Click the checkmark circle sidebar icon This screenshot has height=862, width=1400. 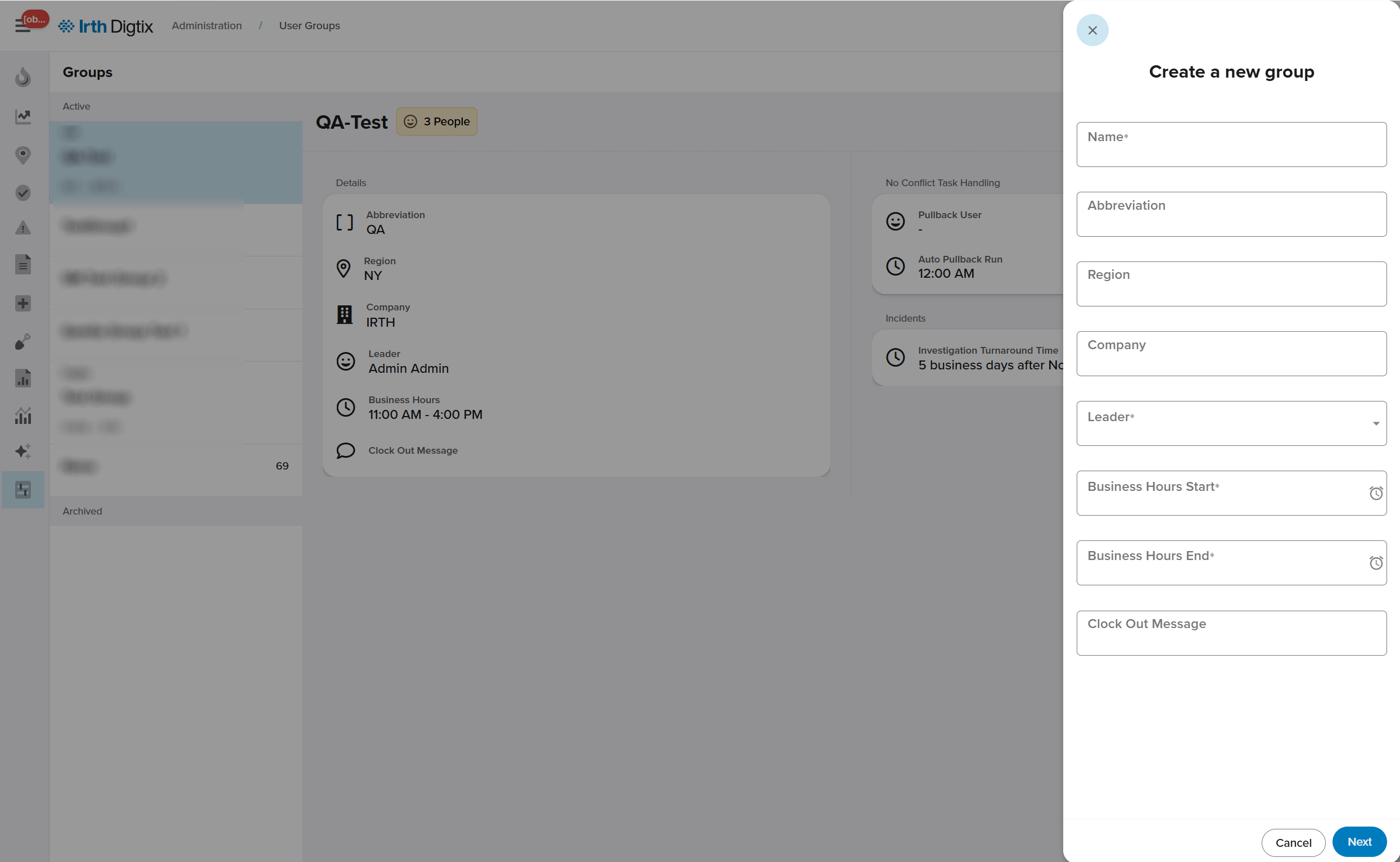tap(23, 193)
